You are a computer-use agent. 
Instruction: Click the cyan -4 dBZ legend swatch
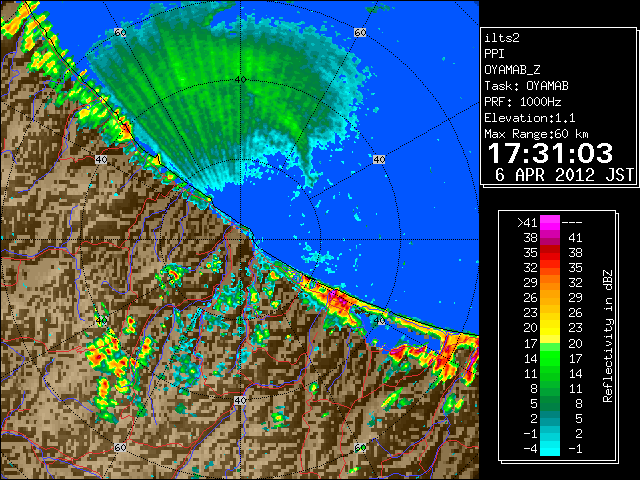(x=550, y=449)
